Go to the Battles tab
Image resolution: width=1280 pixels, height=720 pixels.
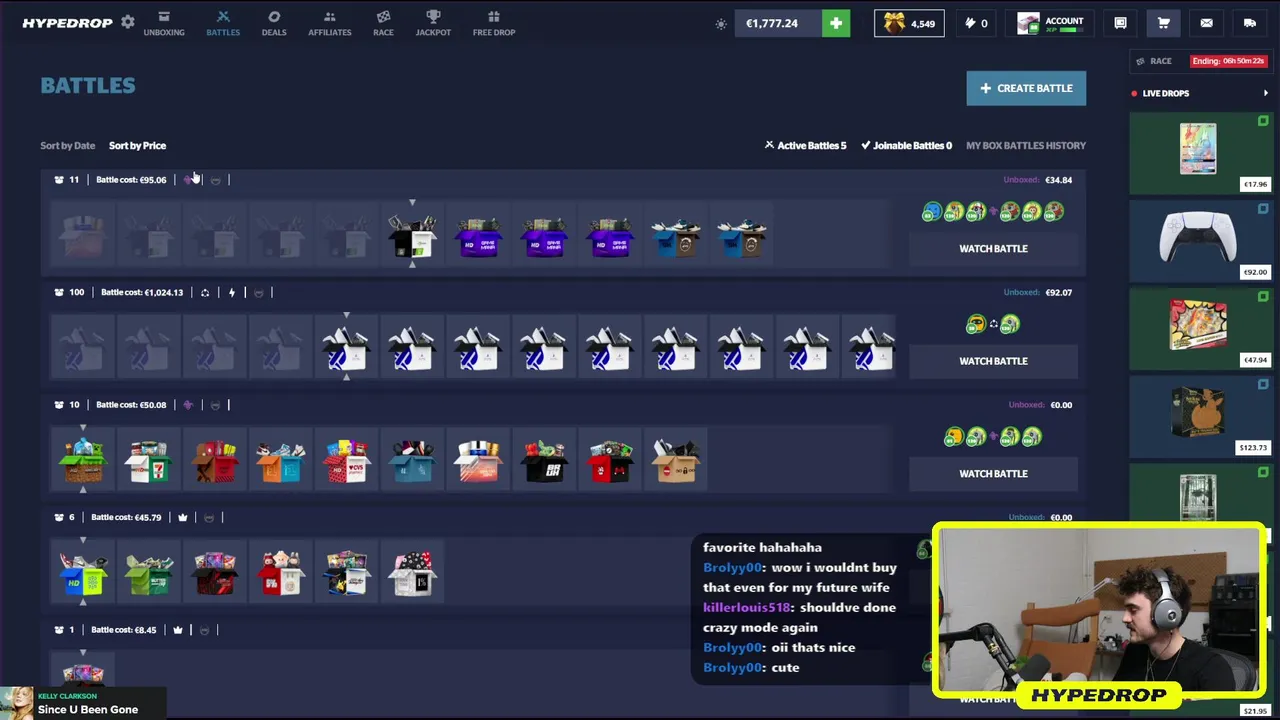tap(223, 23)
